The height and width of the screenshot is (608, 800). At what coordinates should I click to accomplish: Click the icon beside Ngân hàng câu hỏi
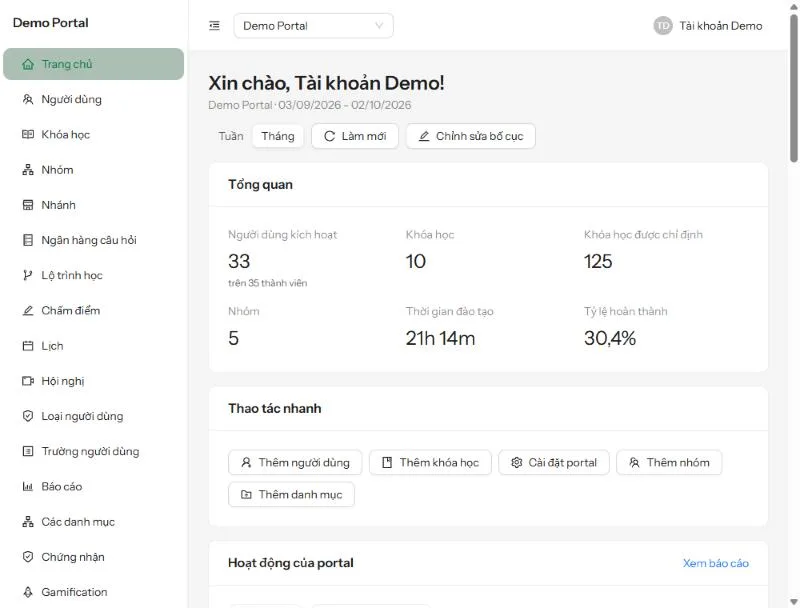pyautogui.click(x=28, y=240)
